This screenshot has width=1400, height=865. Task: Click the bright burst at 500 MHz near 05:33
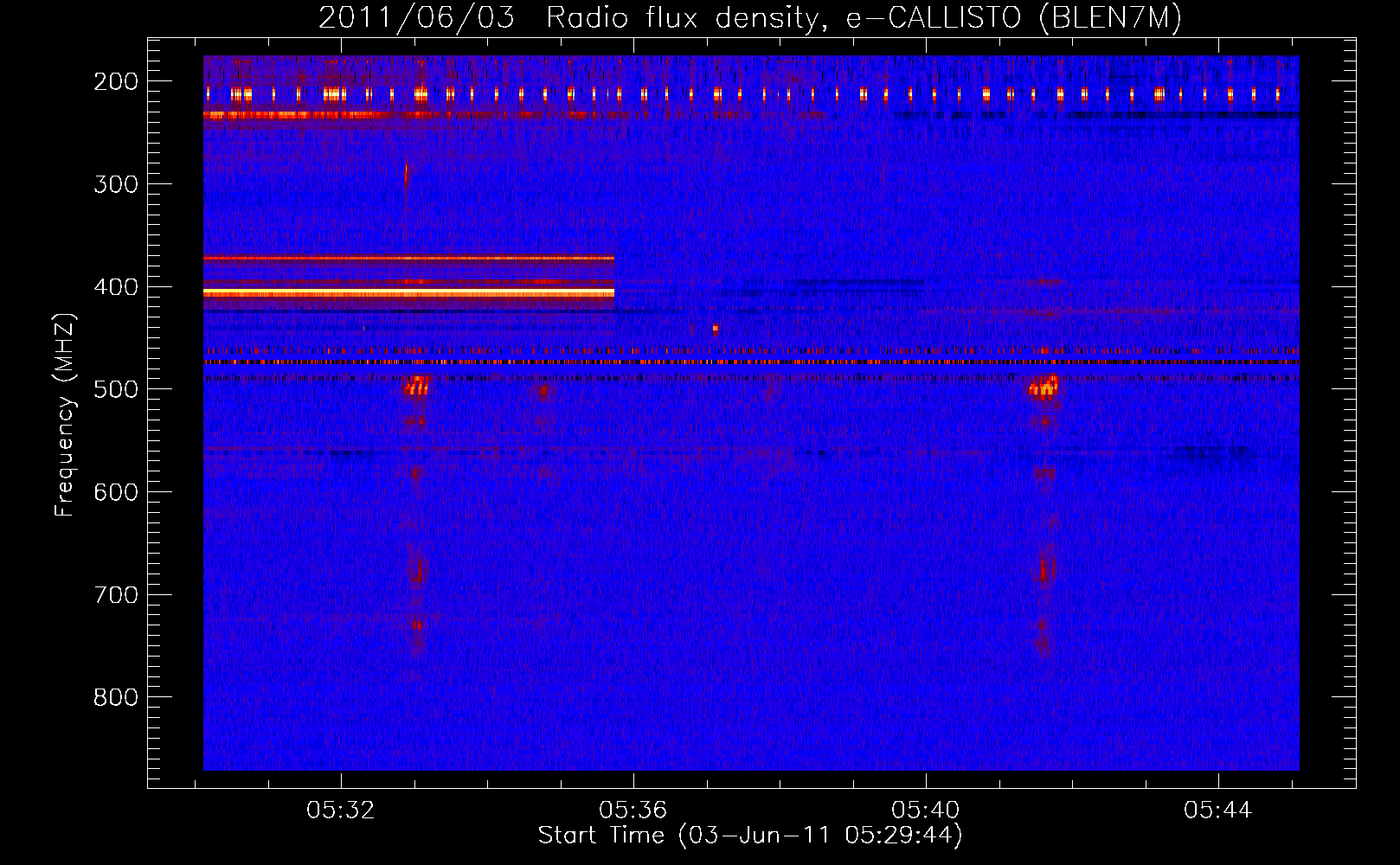[417, 386]
